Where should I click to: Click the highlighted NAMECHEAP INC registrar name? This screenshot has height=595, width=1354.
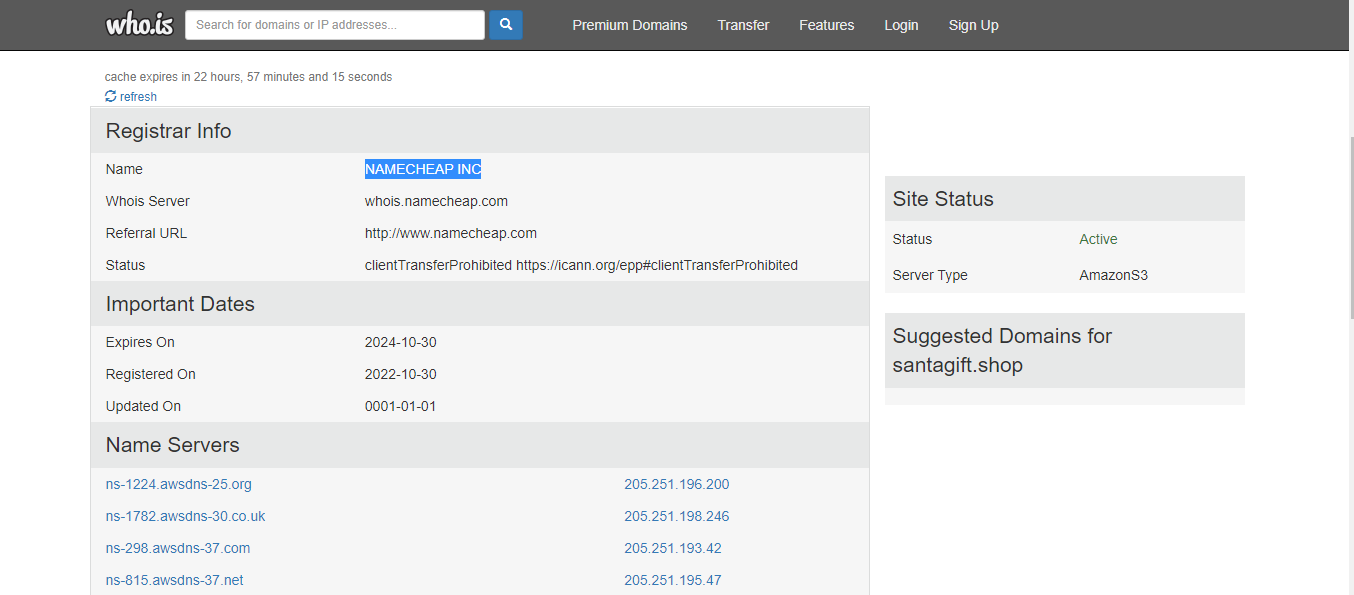(423, 169)
